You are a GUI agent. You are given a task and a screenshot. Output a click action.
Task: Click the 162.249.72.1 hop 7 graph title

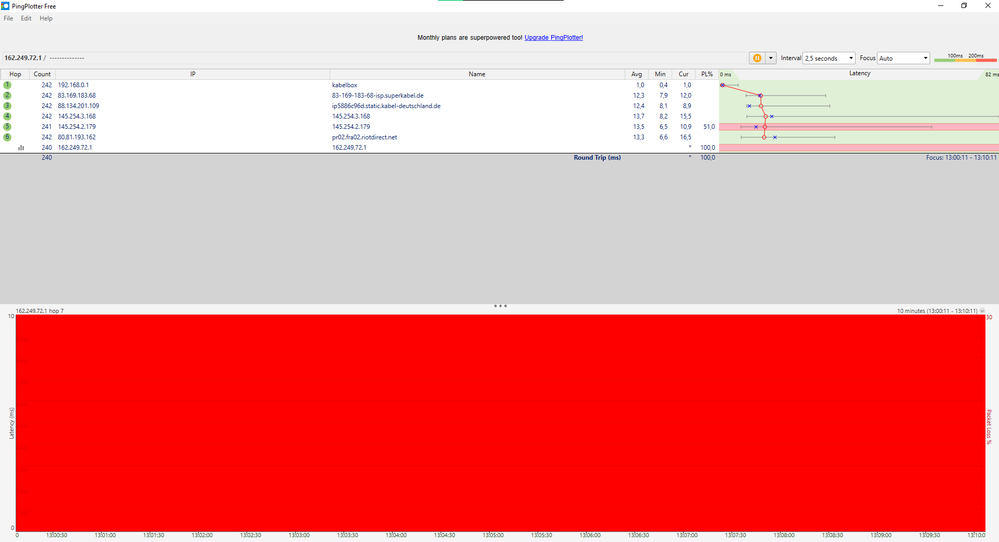(x=40, y=311)
